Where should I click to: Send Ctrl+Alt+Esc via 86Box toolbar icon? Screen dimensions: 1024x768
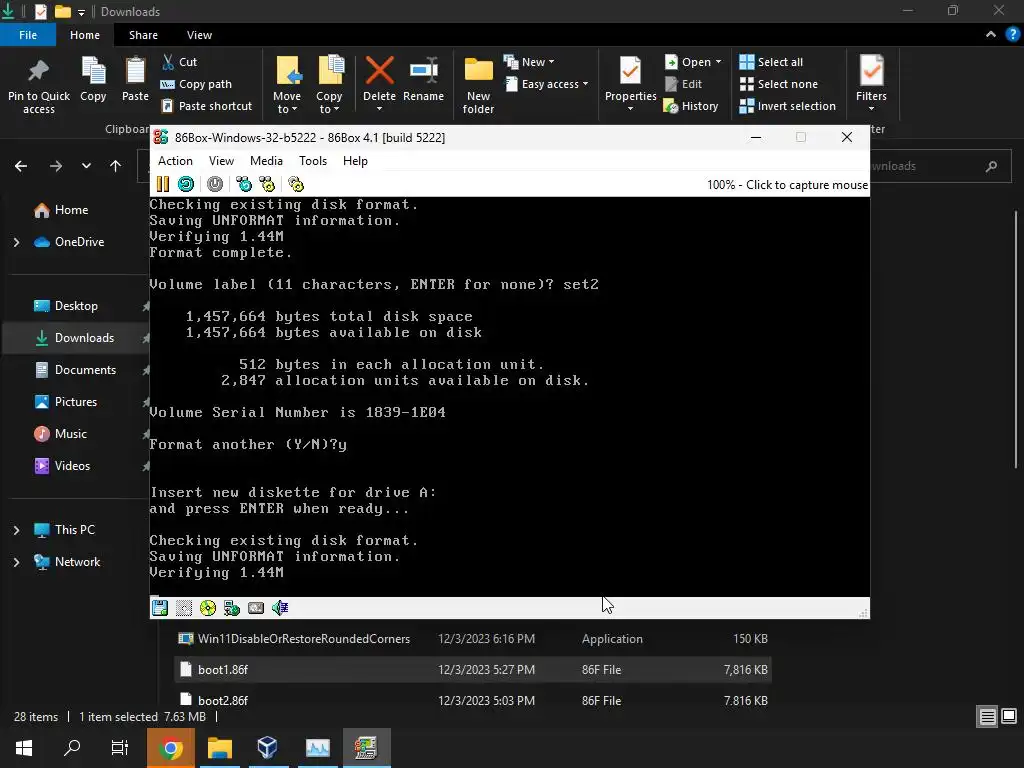267,184
